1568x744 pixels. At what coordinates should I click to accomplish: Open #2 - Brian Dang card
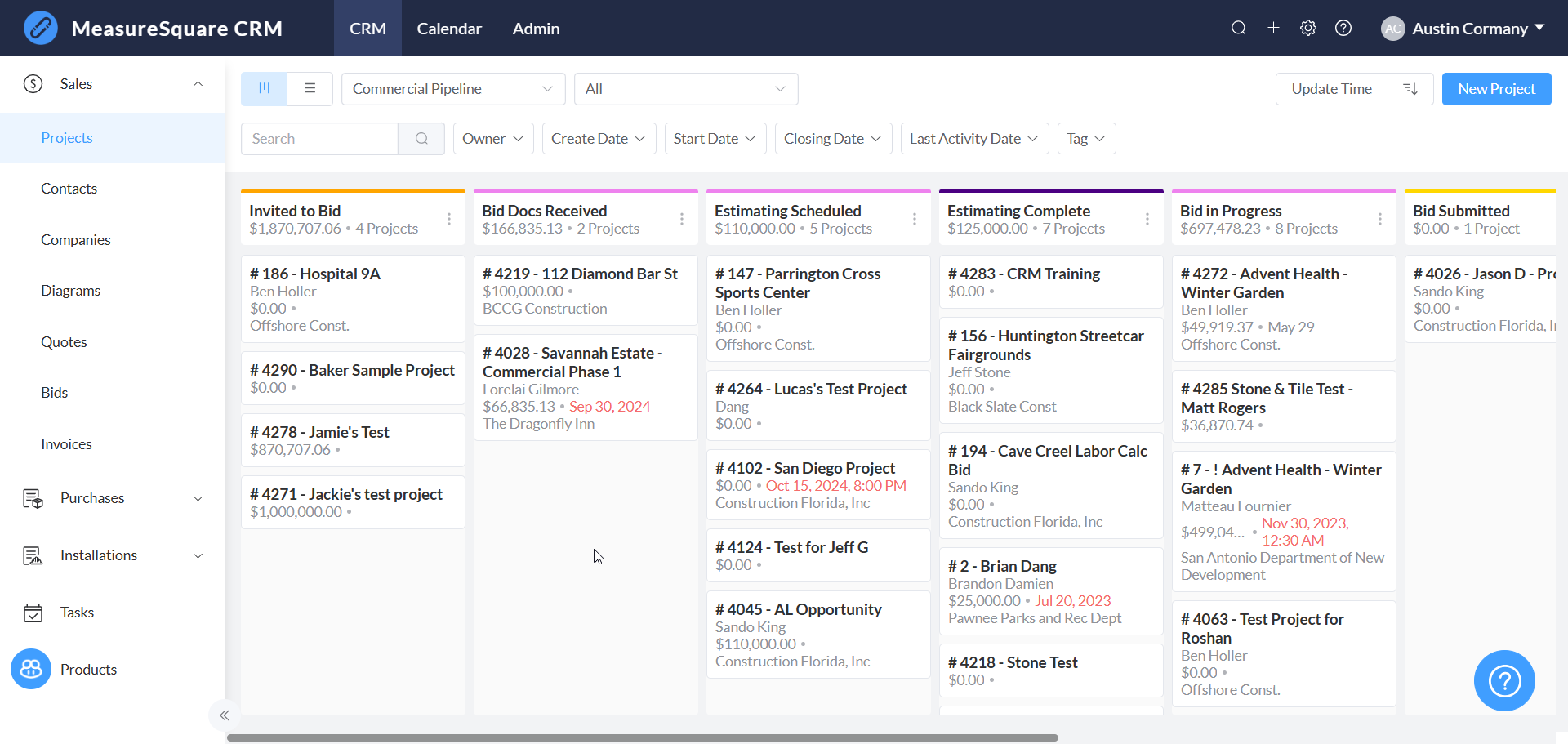[x=1051, y=591]
